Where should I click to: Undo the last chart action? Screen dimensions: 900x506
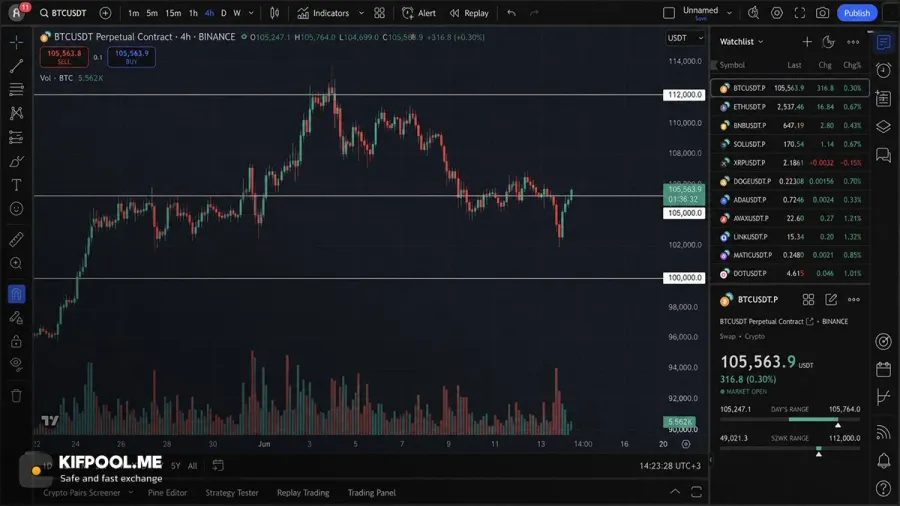pyautogui.click(x=511, y=13)
